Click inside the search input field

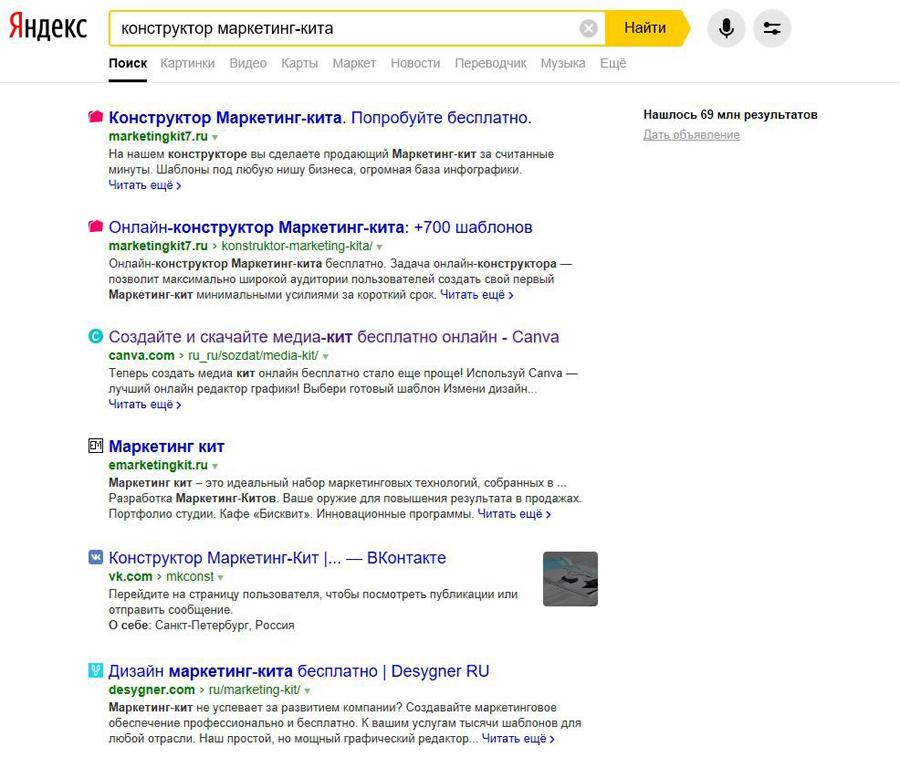pos(340,28)
